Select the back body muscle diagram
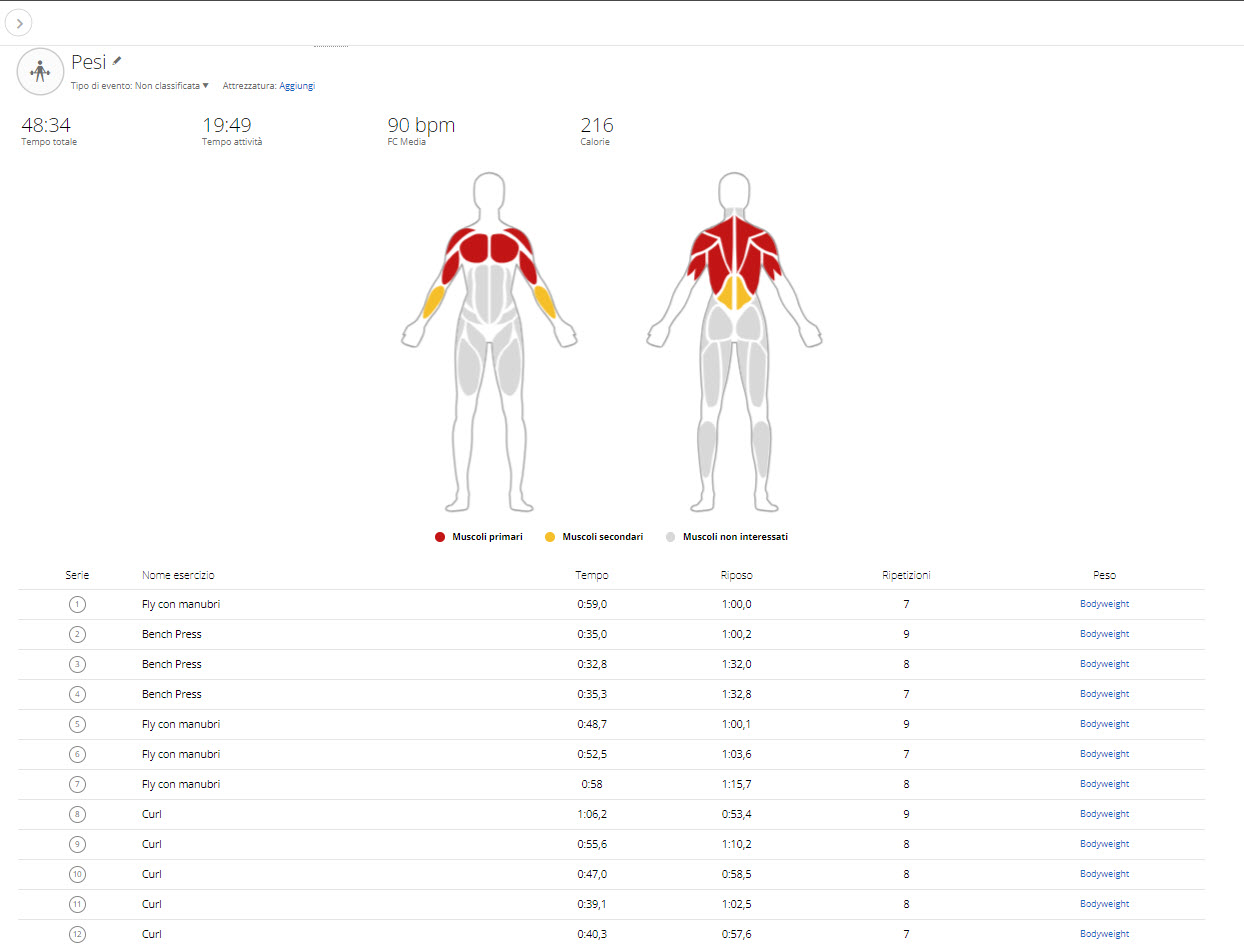 tap(734, 340)
